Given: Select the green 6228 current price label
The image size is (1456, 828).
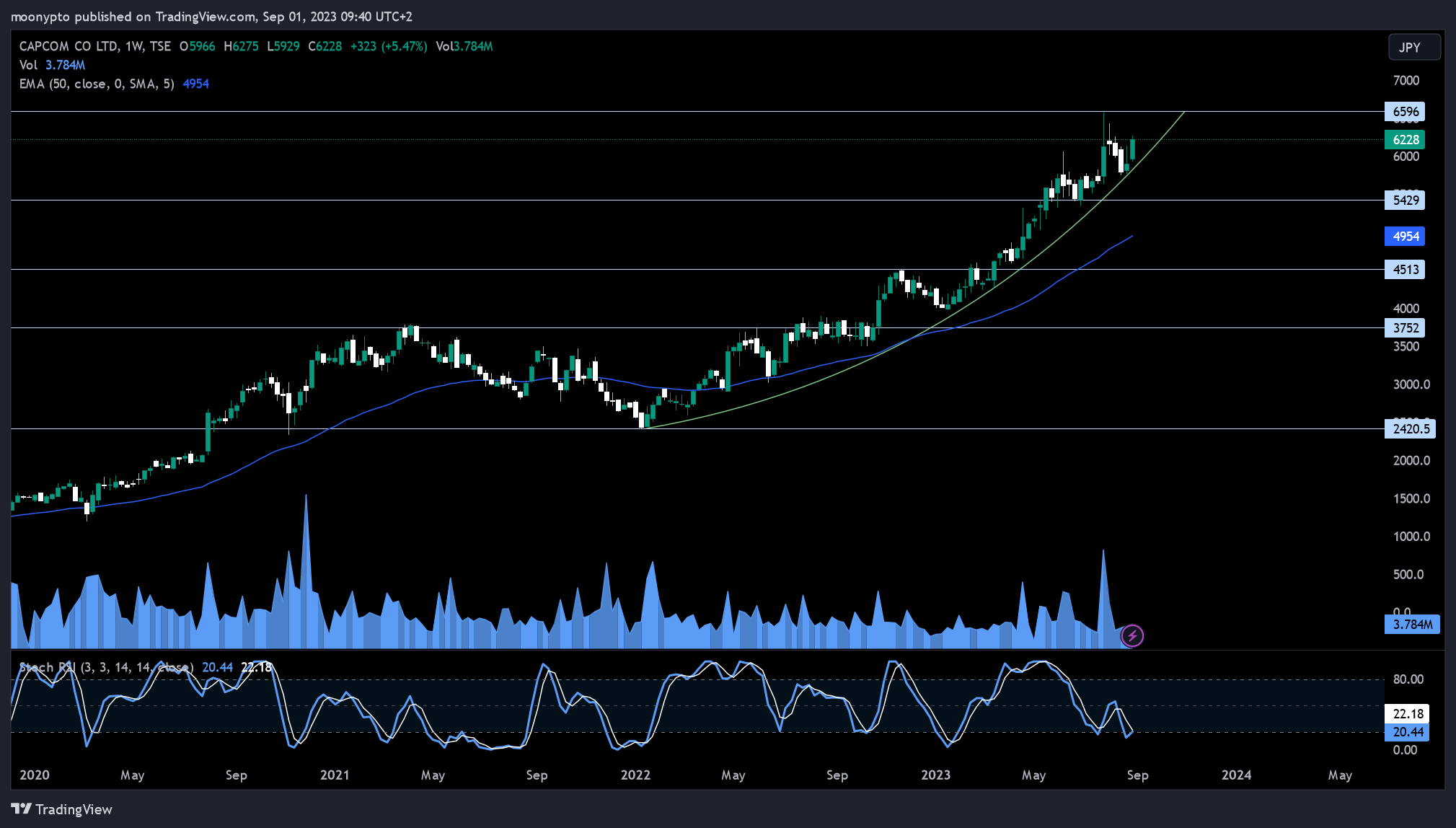Looking at the screenshot, I should click(x=1405, y=140).
